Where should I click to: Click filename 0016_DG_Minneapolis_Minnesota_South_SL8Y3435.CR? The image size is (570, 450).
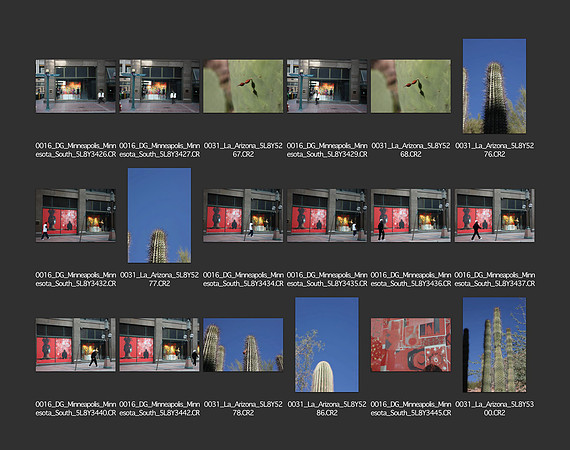[327, 279]
